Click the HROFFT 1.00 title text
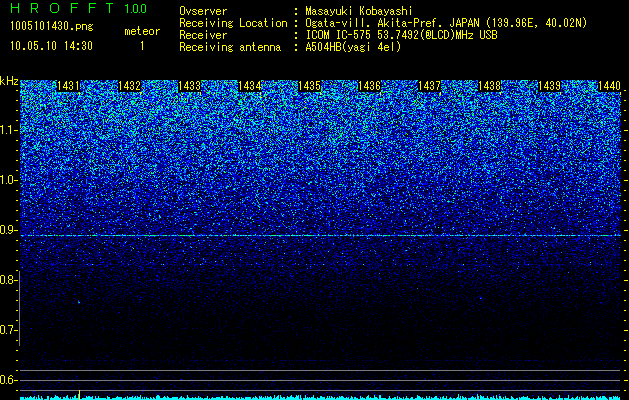Image resolution: width=629 pixels, height=400 pixels. (x=79, y=8)
